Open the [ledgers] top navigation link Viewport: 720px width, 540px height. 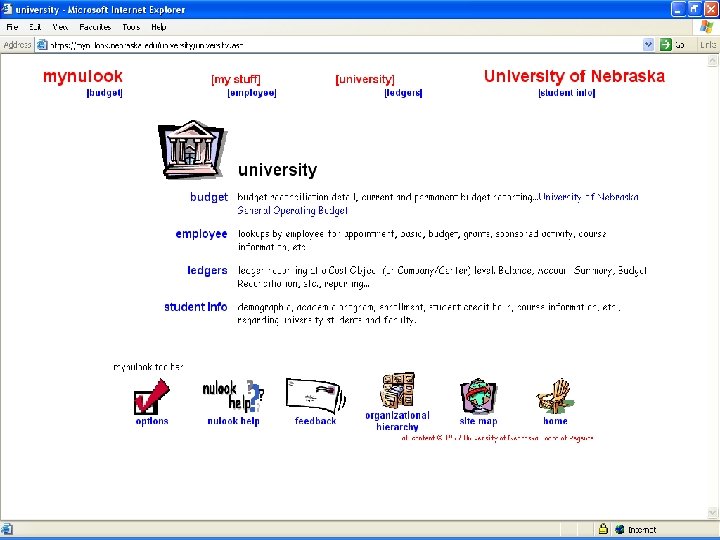click(x=403, y=93)
